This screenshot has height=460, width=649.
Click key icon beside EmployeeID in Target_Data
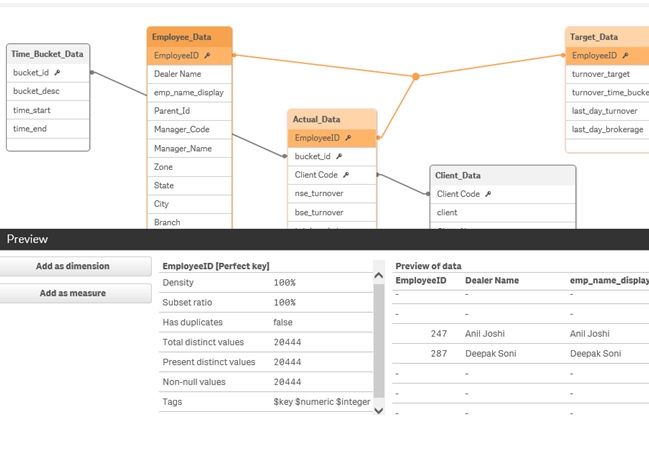(x=626, y=56)
